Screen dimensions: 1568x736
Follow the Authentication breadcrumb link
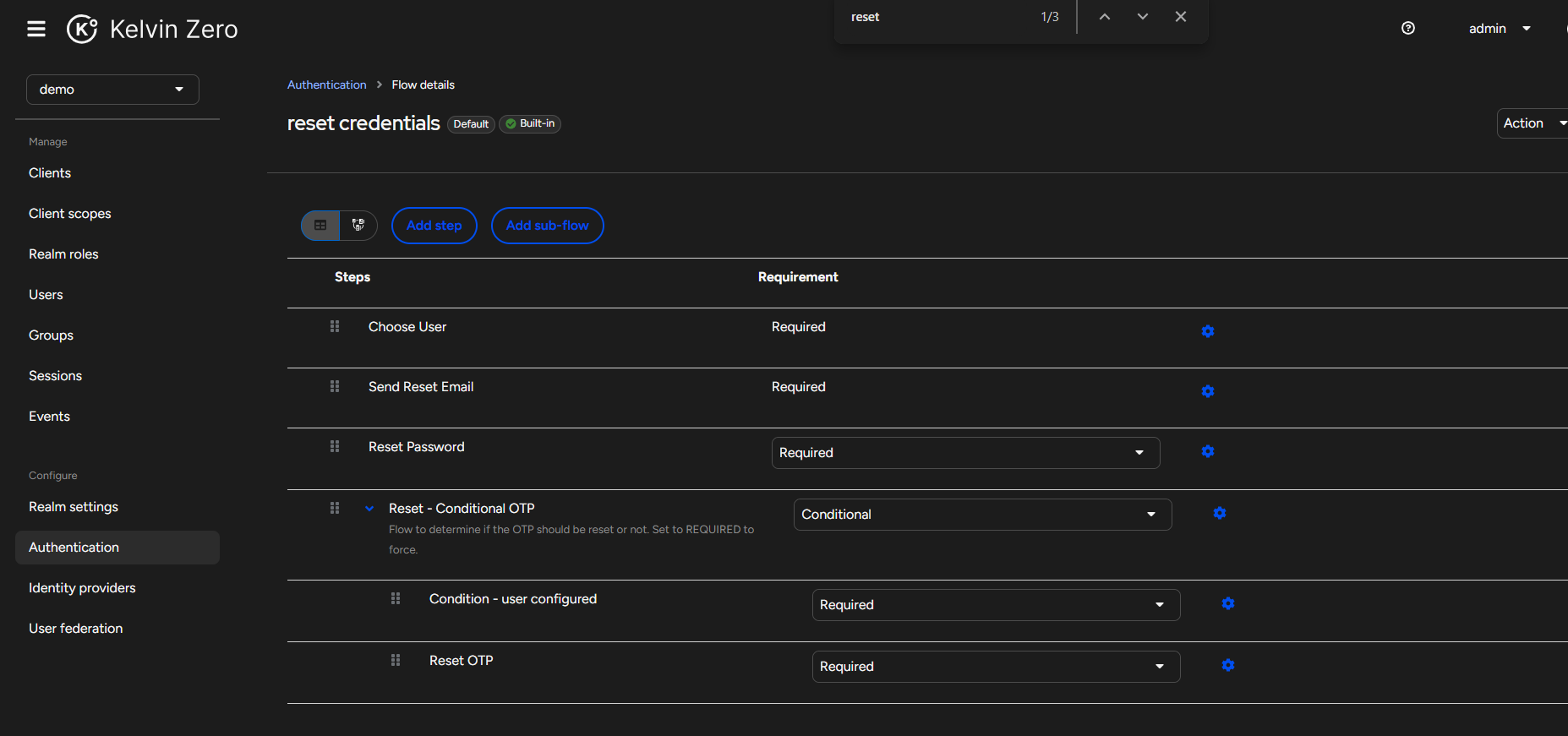pyautogui.click(x=327, y=85)
